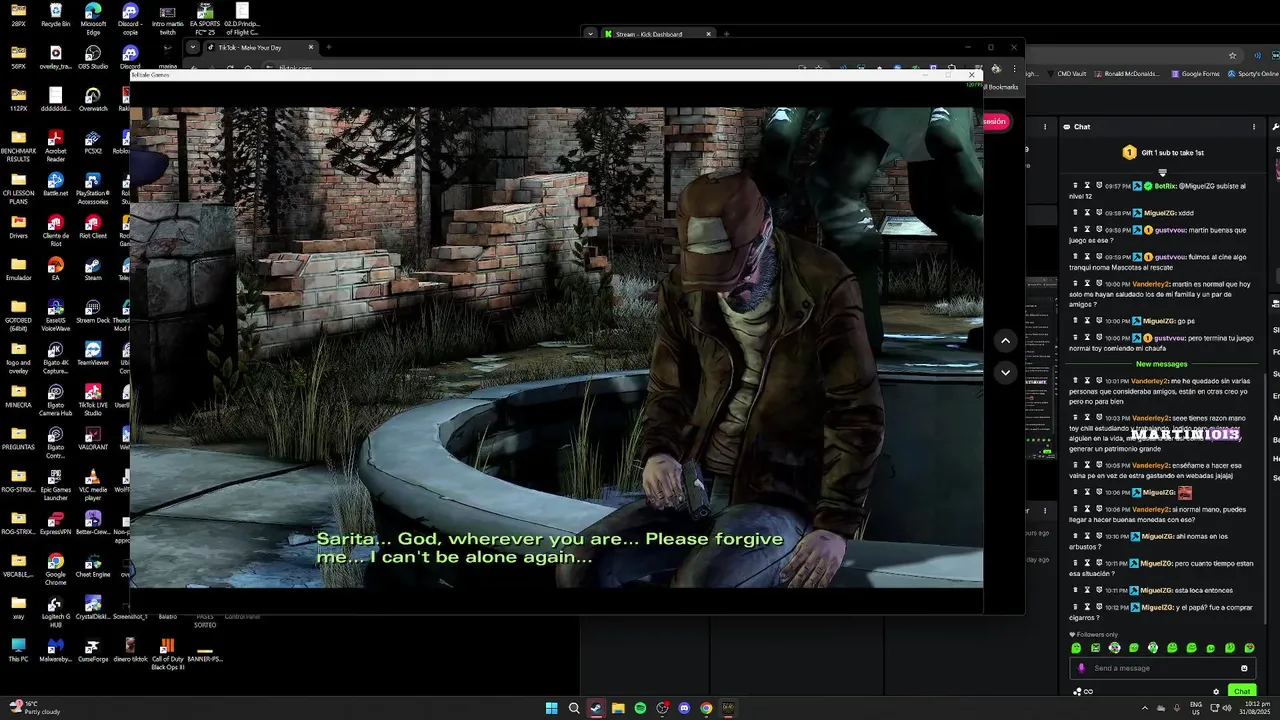Select the OBS Studio desktop icon
The height and width of the screenshot is (720, 1280).
click(93, 57)
